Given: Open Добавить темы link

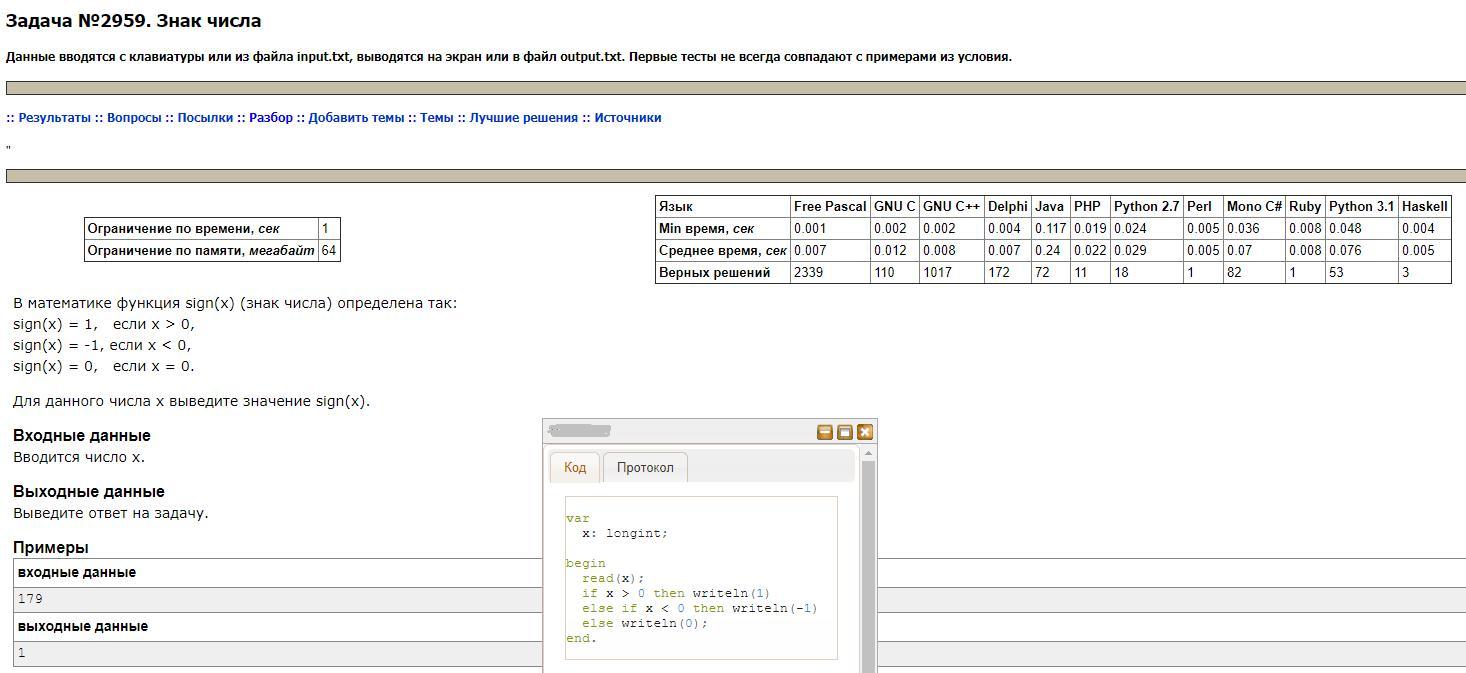Looking at the screenshot, I should (x=356, y=118).
